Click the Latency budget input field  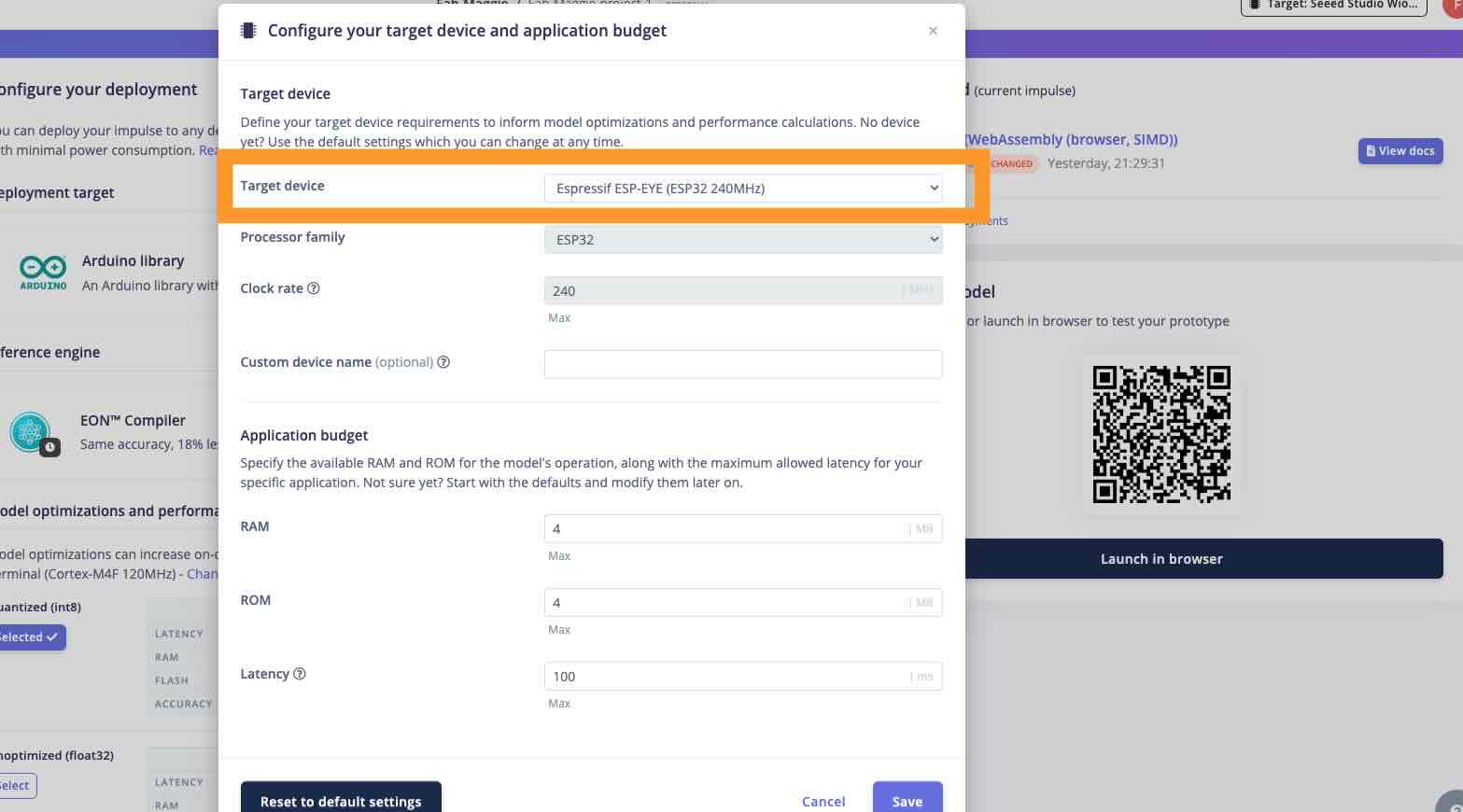[x=743, y=676]
